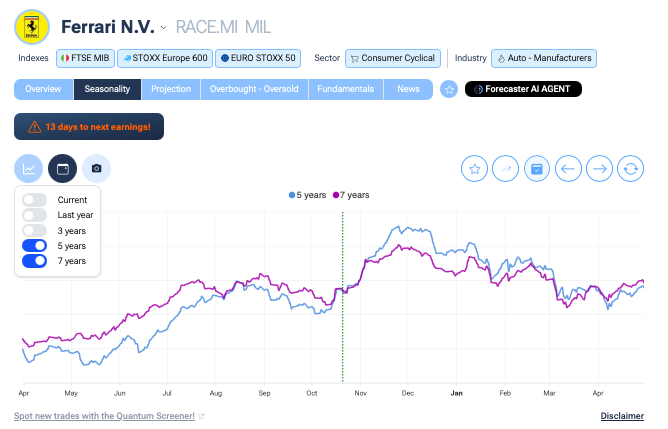
Task: Turn on the Last year toggle
Action: coord(35,215)
